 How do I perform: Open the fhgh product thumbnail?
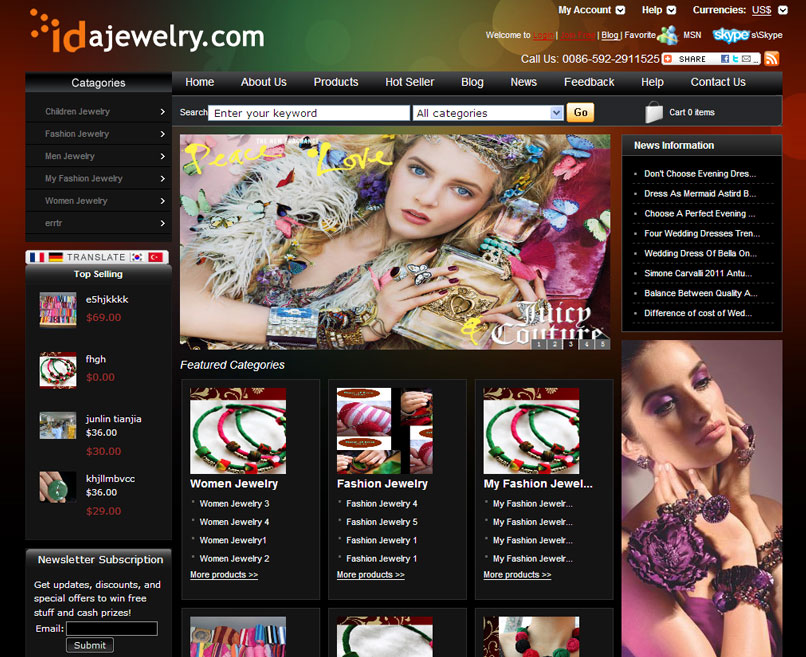(x=58, y=370)
